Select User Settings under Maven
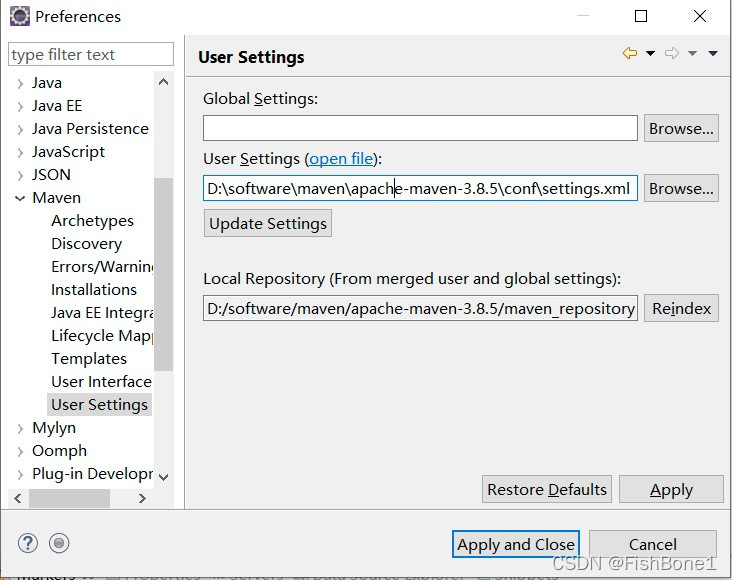 (x=99, y=404)
